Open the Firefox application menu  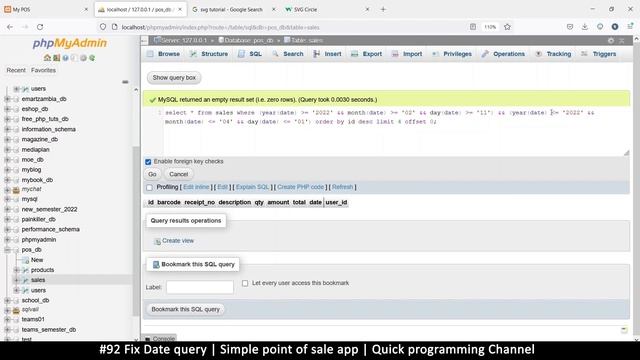pos(631,27)
